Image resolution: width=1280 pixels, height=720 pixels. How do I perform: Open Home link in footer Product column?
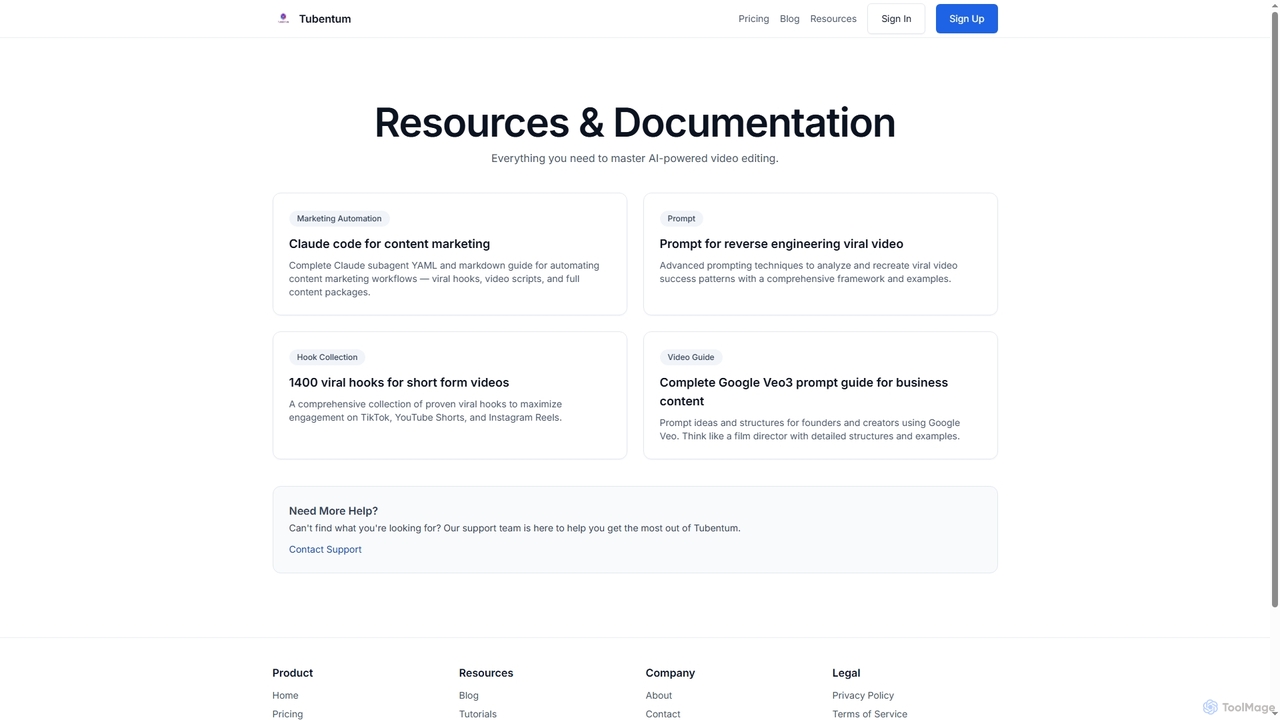[x=285, y=696]
